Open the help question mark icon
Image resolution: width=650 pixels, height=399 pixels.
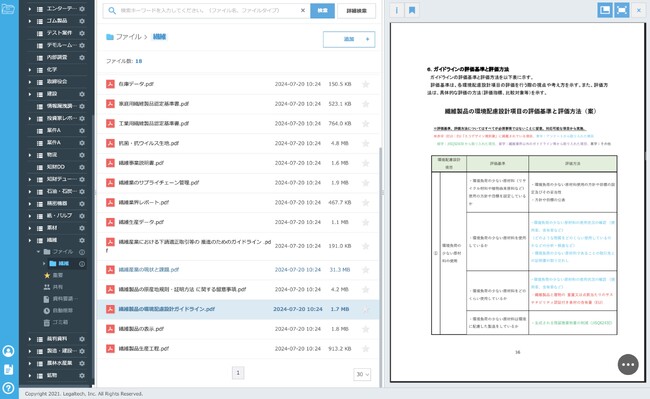pos(8,388)
